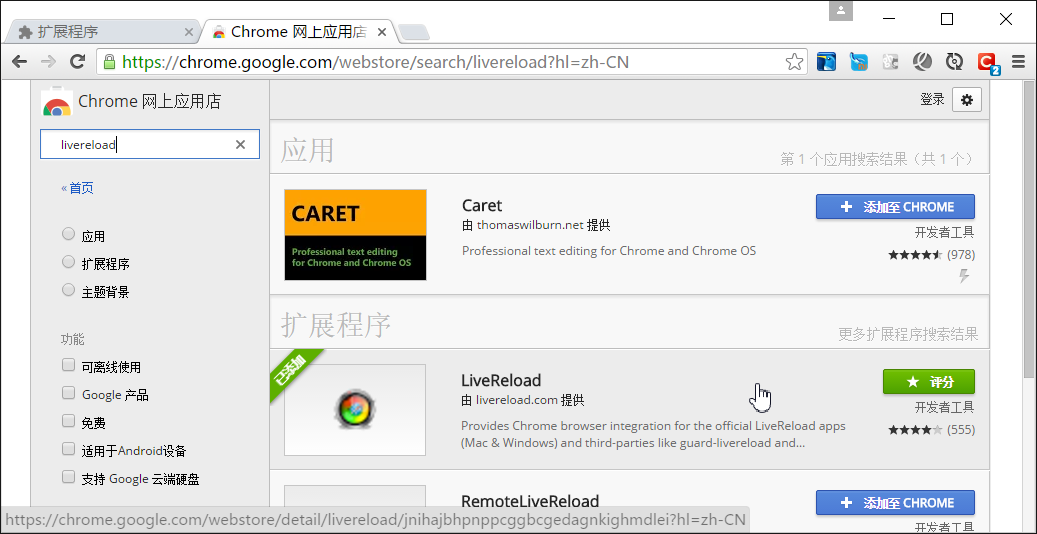Open the web store settings gear

pos(967,100)
